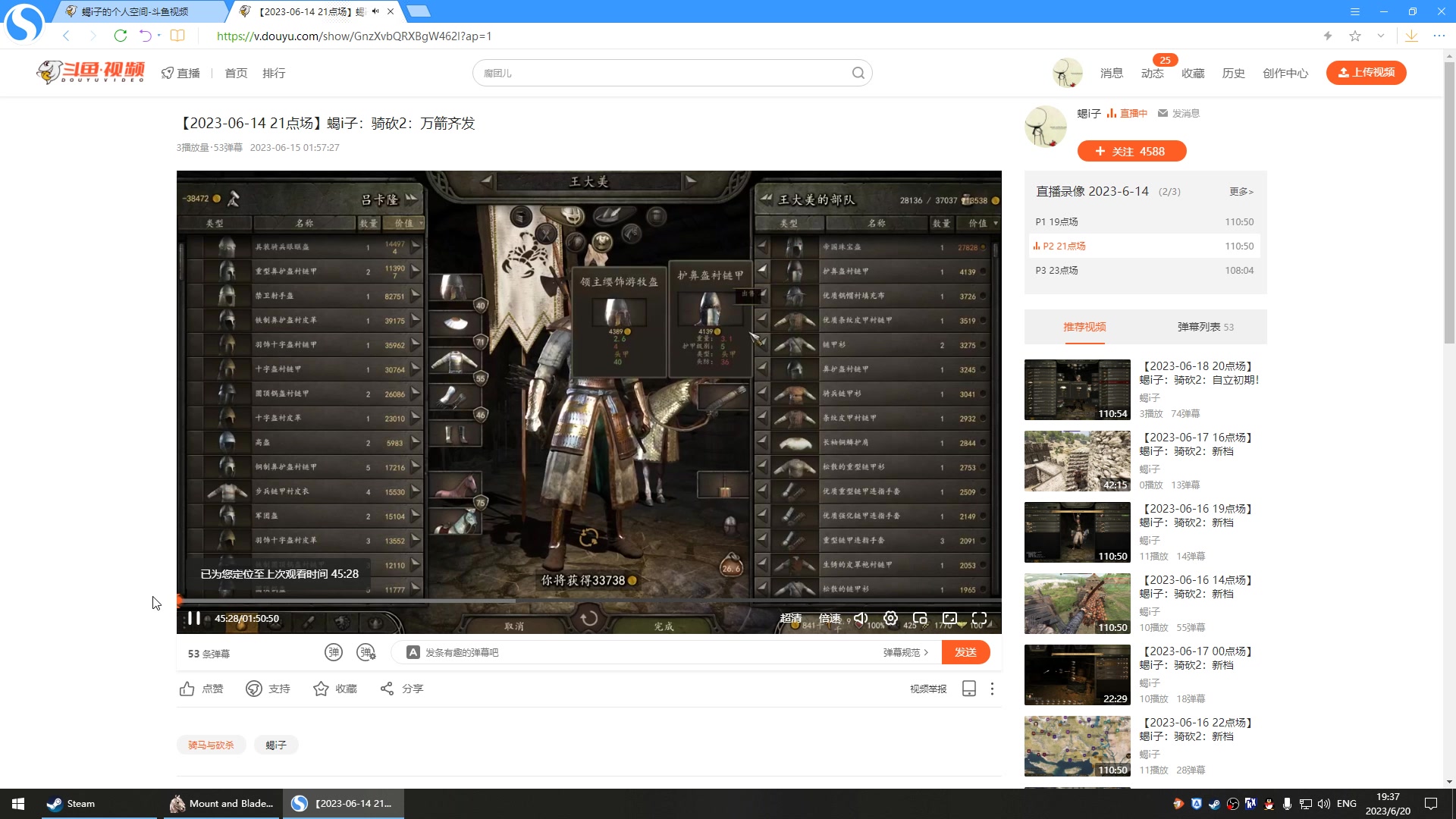Bookmark page with browser star icon
This screenshot has height=819, width=1456.
(x=1355, y=36)
